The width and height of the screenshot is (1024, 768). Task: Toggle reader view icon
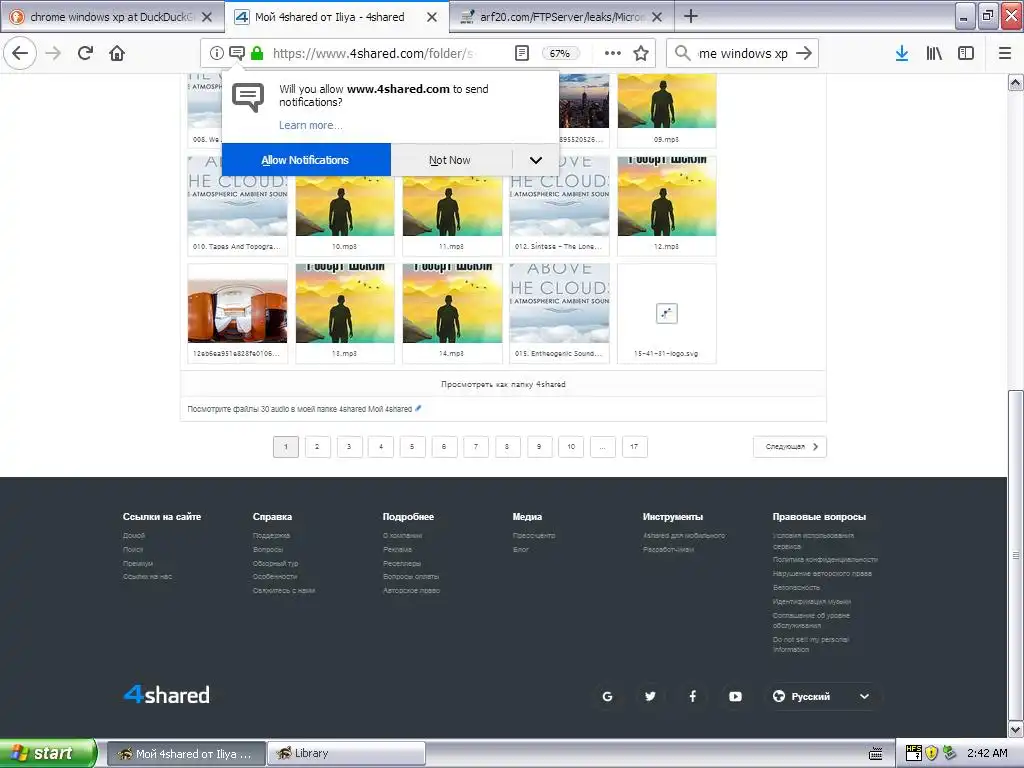point(521,53)
